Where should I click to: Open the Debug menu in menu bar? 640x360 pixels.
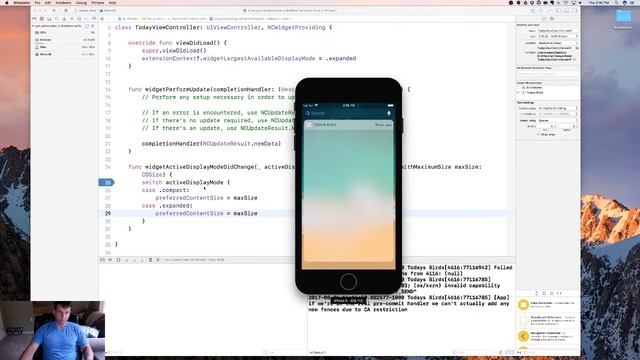pyautogui.click(x=81, y=2)
